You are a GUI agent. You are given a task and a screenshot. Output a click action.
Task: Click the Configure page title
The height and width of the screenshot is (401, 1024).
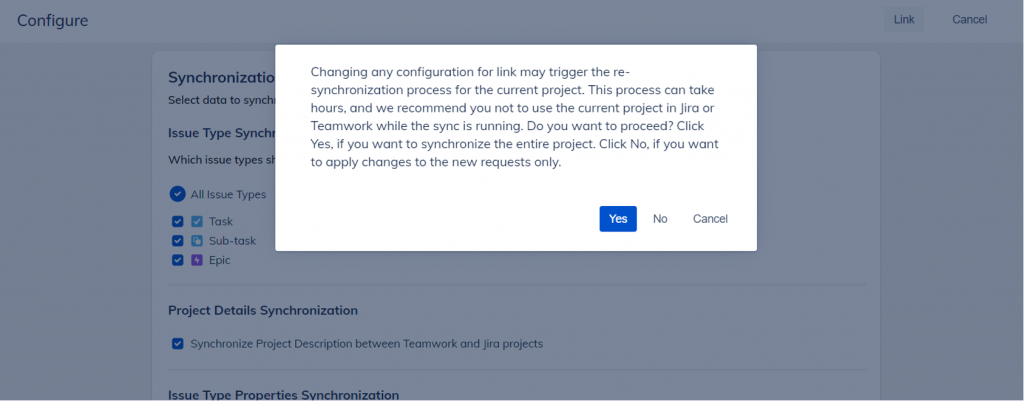[52, 20]
